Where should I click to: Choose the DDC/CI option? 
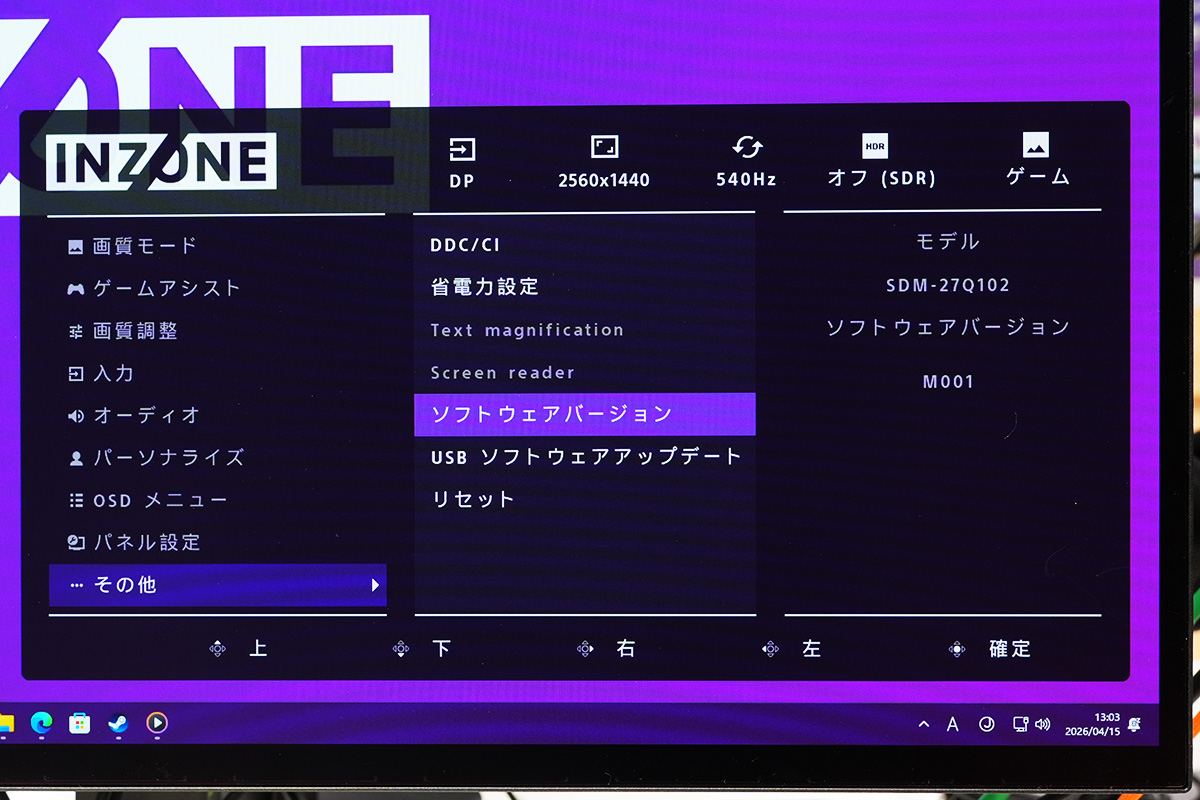[465, 245]
